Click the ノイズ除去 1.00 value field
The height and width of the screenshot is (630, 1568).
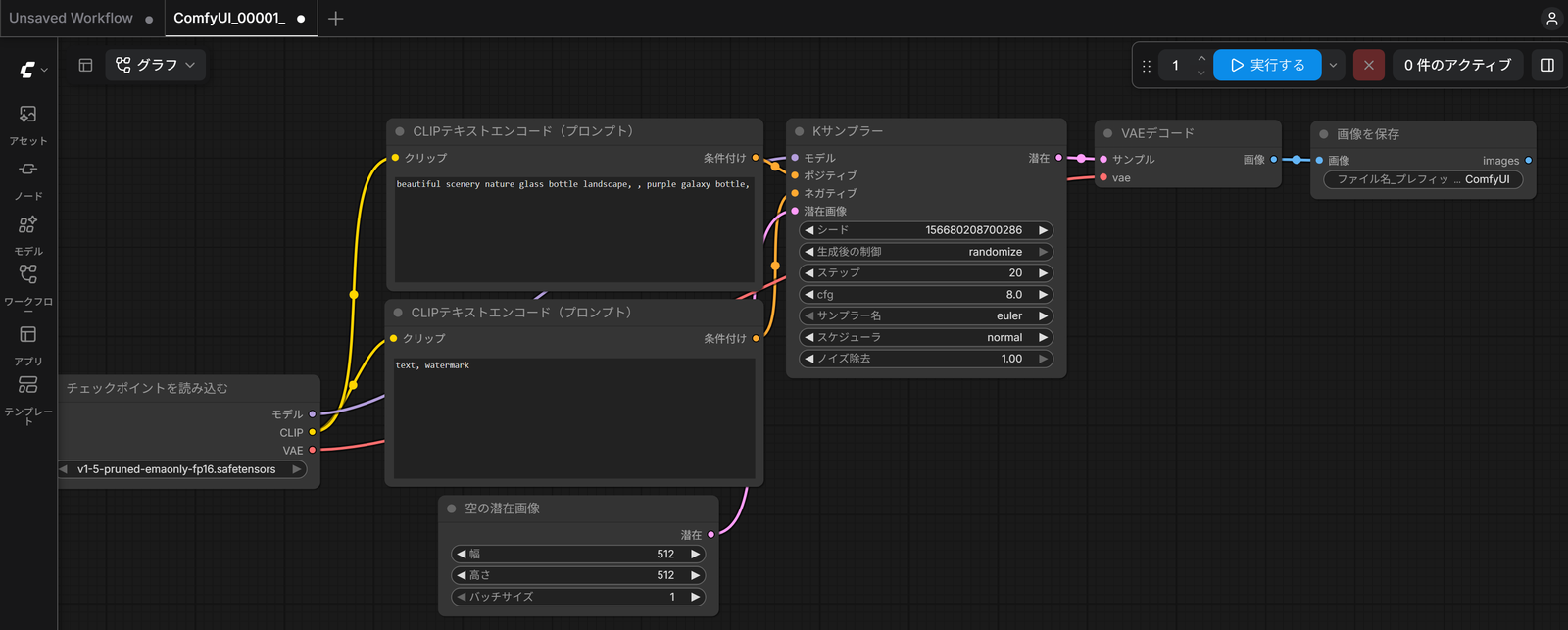926,360
